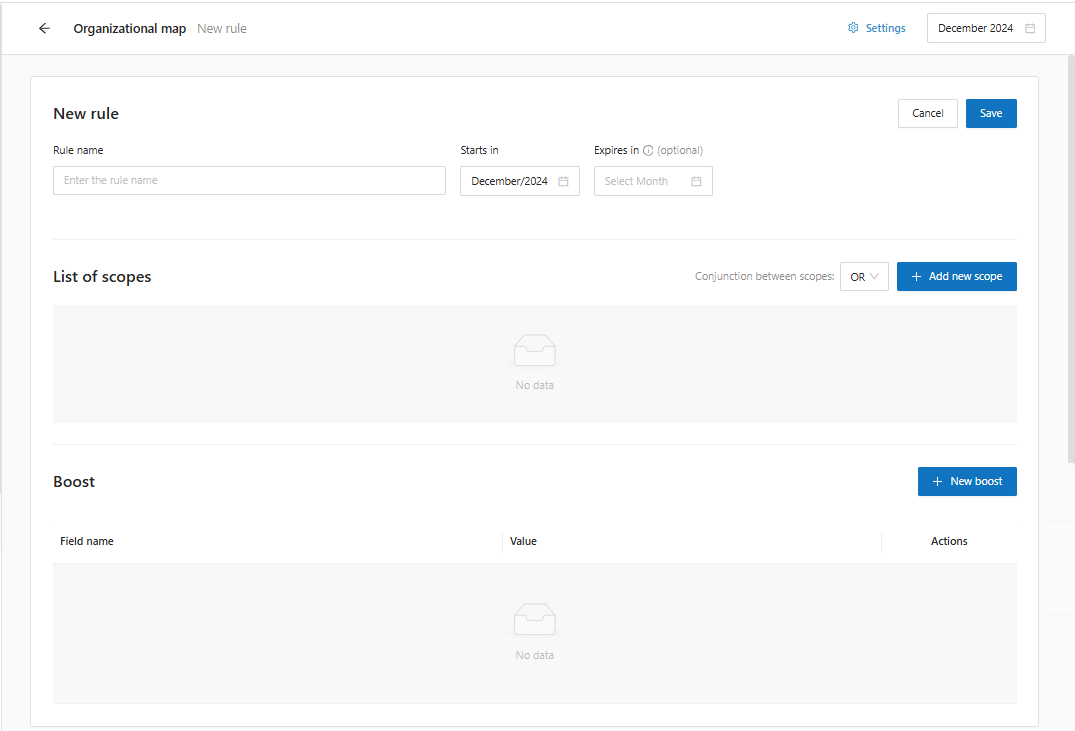Screen dimensions: 1075x731
Task: Click the info icon beside Expires in
Action: 648,151
